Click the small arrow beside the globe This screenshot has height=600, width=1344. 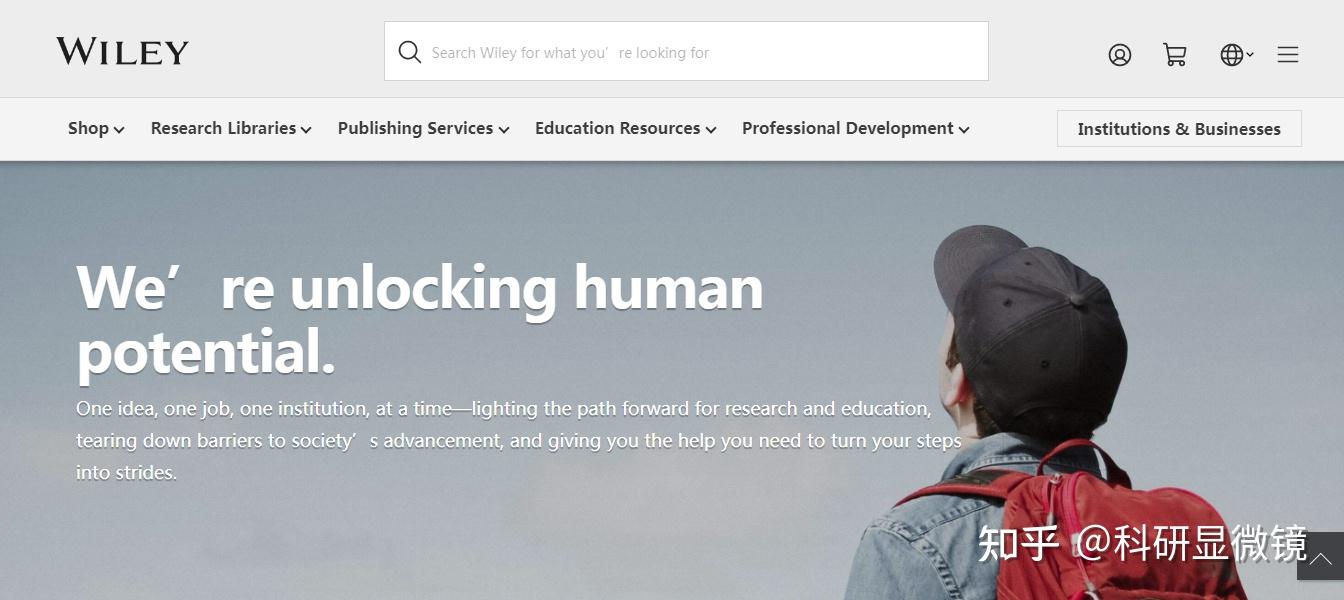1250,54
